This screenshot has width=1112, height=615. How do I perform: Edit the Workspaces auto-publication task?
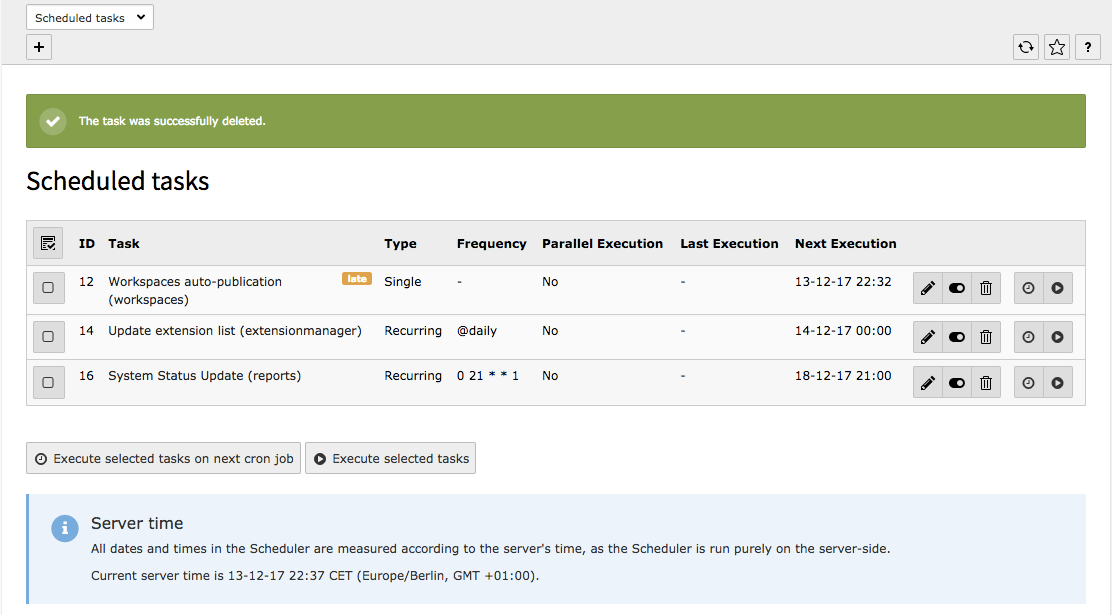(928, 288)
